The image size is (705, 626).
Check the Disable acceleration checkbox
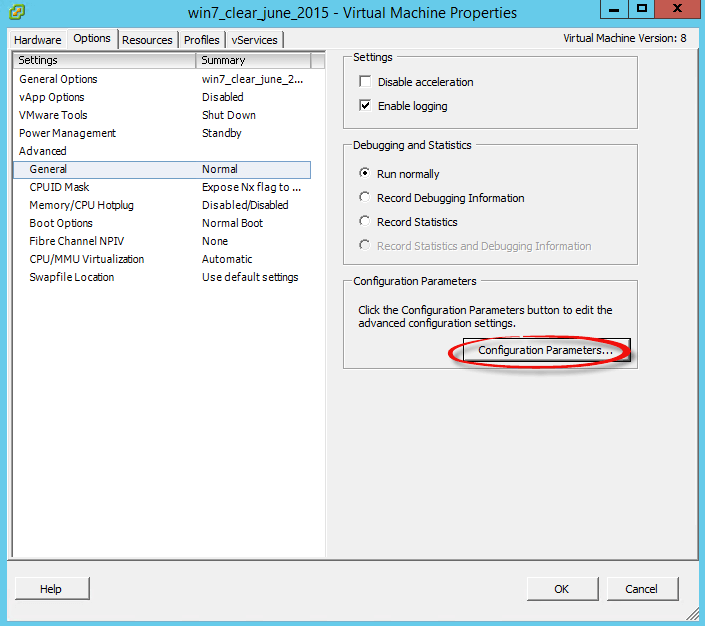tap(365, 82)
